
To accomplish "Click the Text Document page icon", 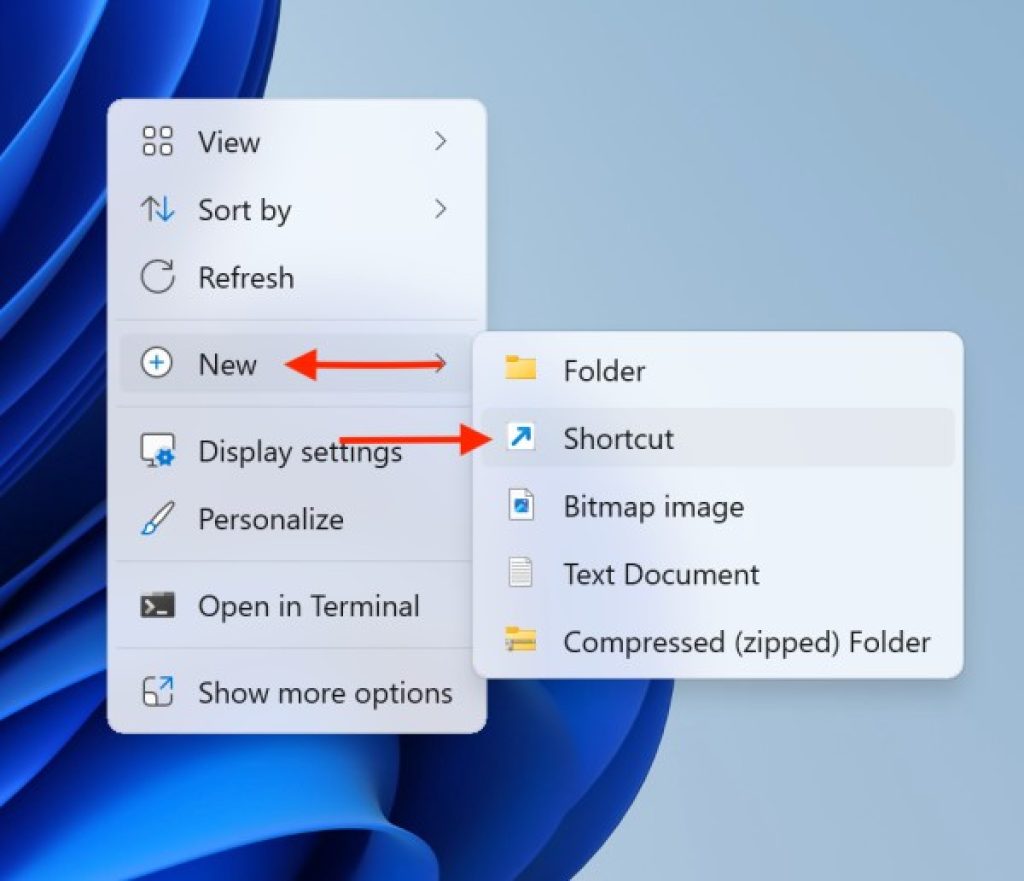I will [x=522, y=574].
